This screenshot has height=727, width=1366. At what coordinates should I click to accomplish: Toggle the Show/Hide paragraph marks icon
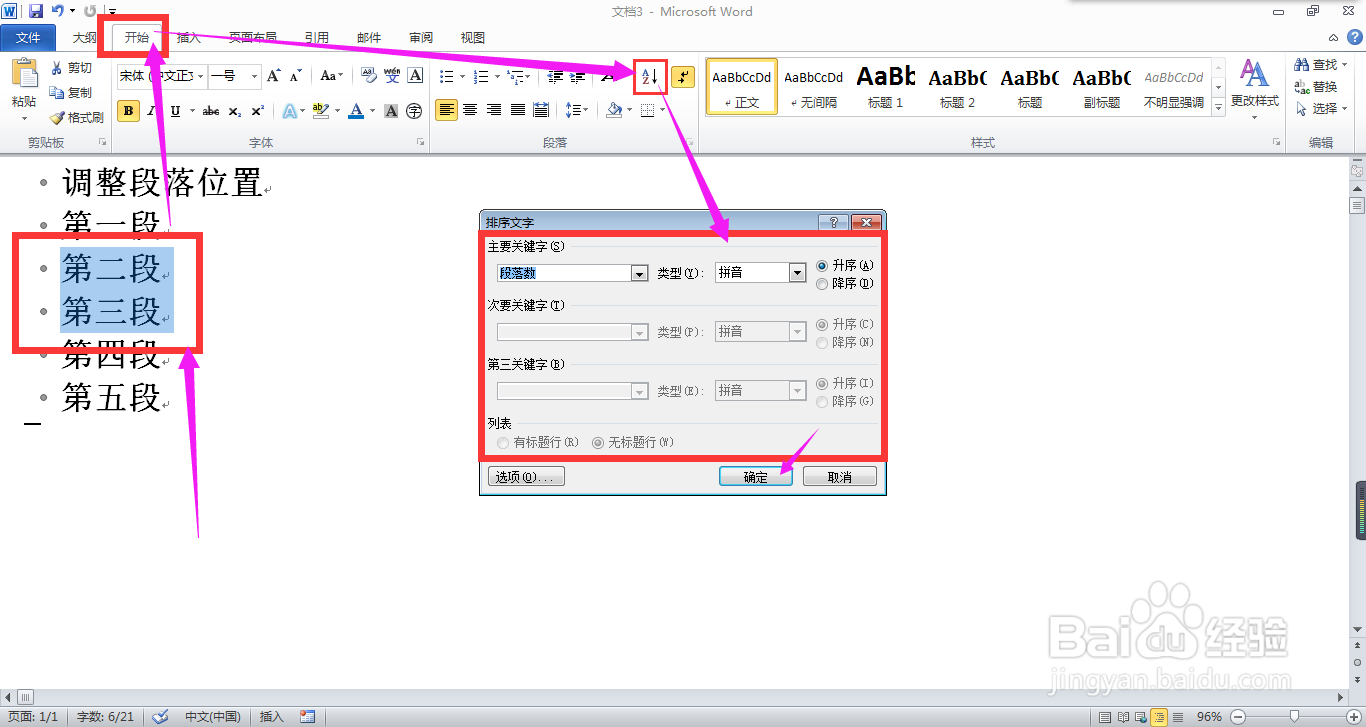tap(684, 77)
